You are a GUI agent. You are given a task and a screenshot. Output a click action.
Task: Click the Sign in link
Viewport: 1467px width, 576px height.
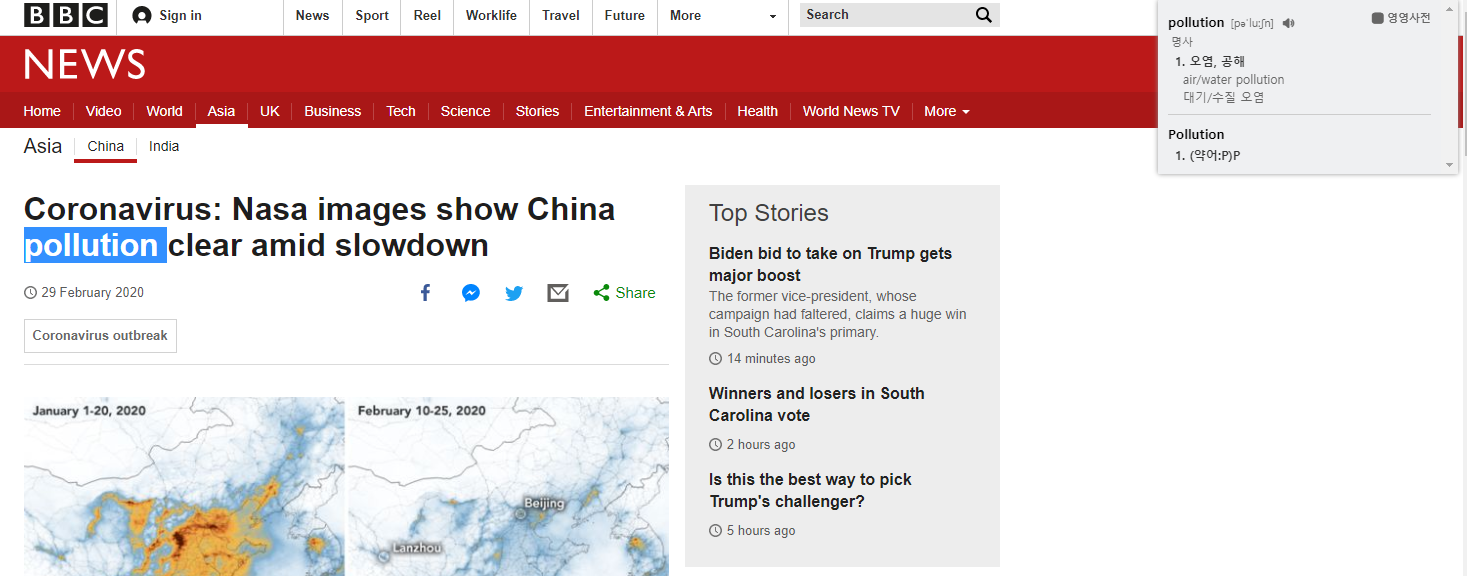click(x=180, y=15)
